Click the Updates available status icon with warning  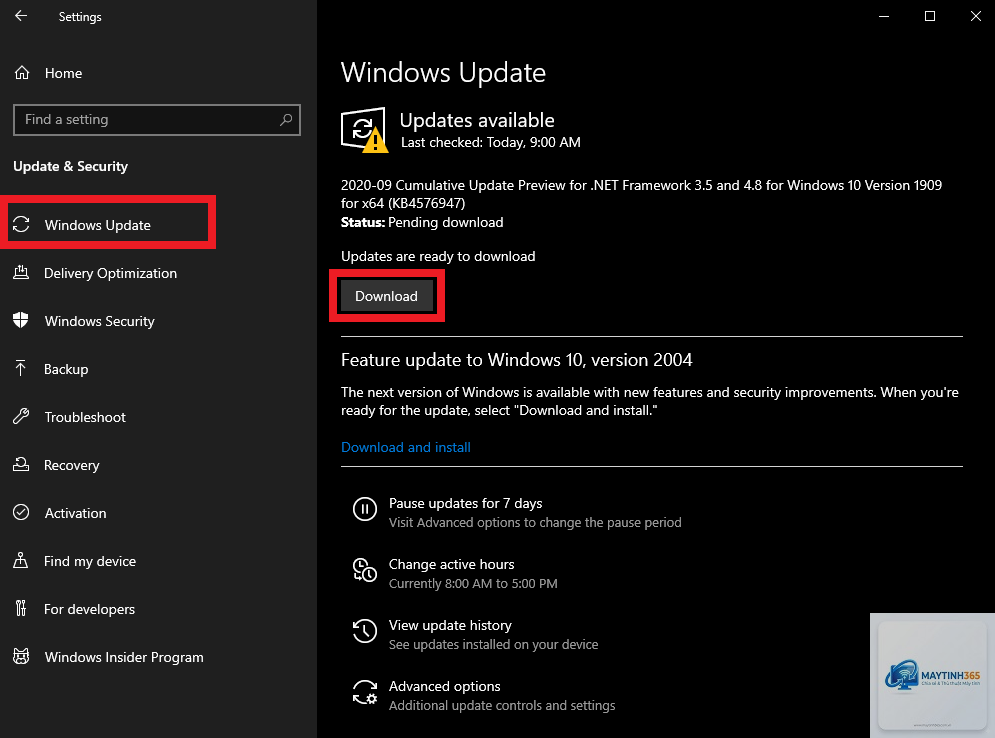click(364, 130)
